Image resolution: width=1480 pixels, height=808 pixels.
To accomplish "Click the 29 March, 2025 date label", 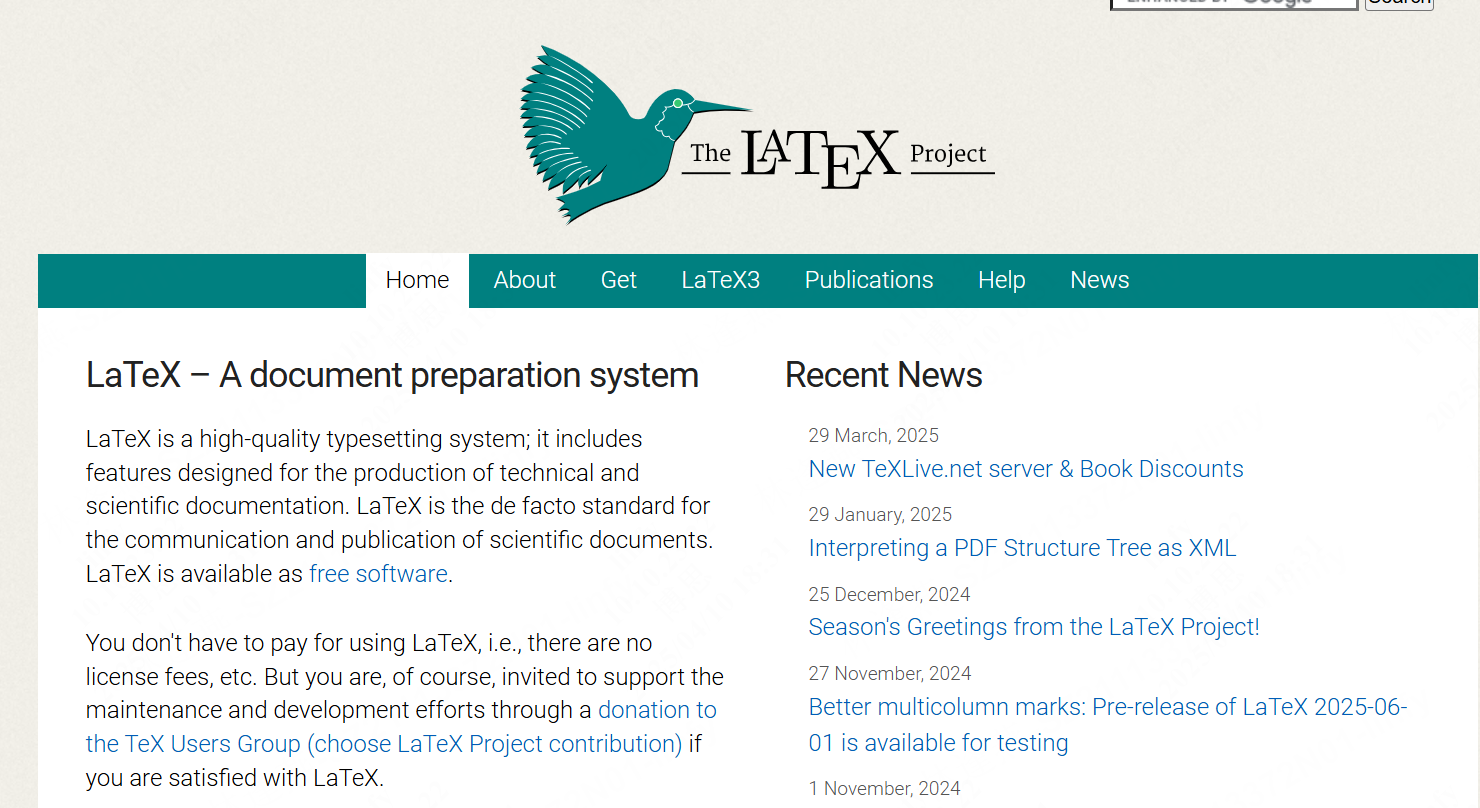I will click(x=874, y=435).
